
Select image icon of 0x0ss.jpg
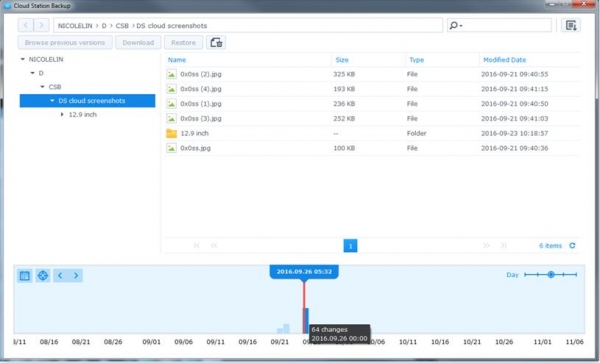(x=171, y=148)
